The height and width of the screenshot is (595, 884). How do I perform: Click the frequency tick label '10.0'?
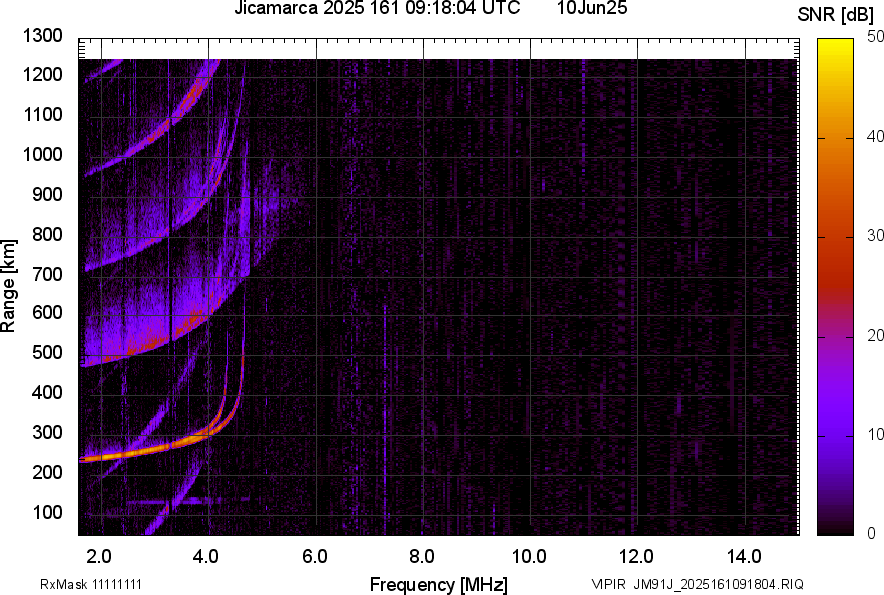tap(529, 557)
